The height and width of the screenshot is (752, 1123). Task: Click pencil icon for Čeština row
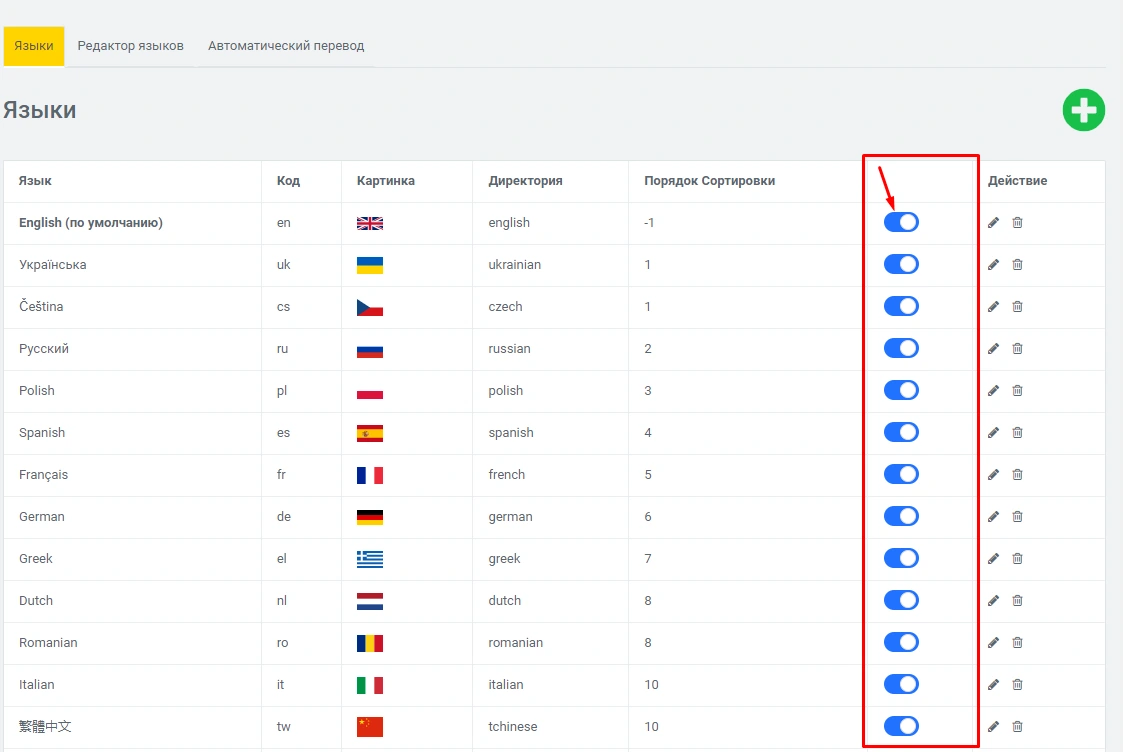[x=993, y=307]
